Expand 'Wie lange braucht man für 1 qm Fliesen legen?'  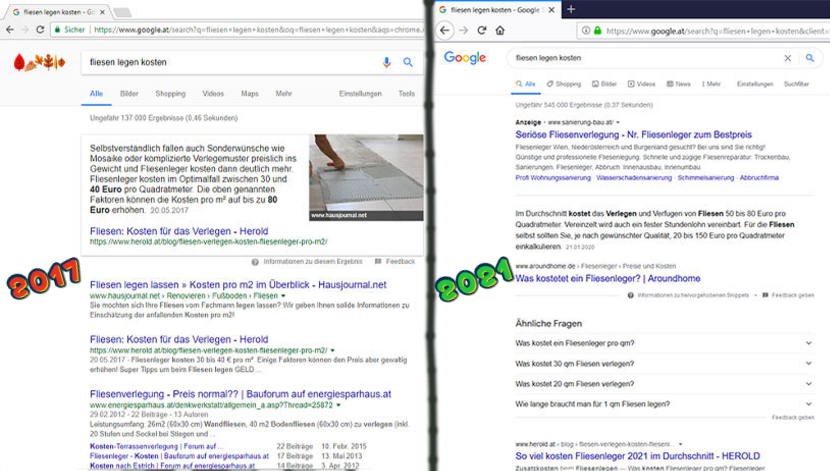[665, 404]
